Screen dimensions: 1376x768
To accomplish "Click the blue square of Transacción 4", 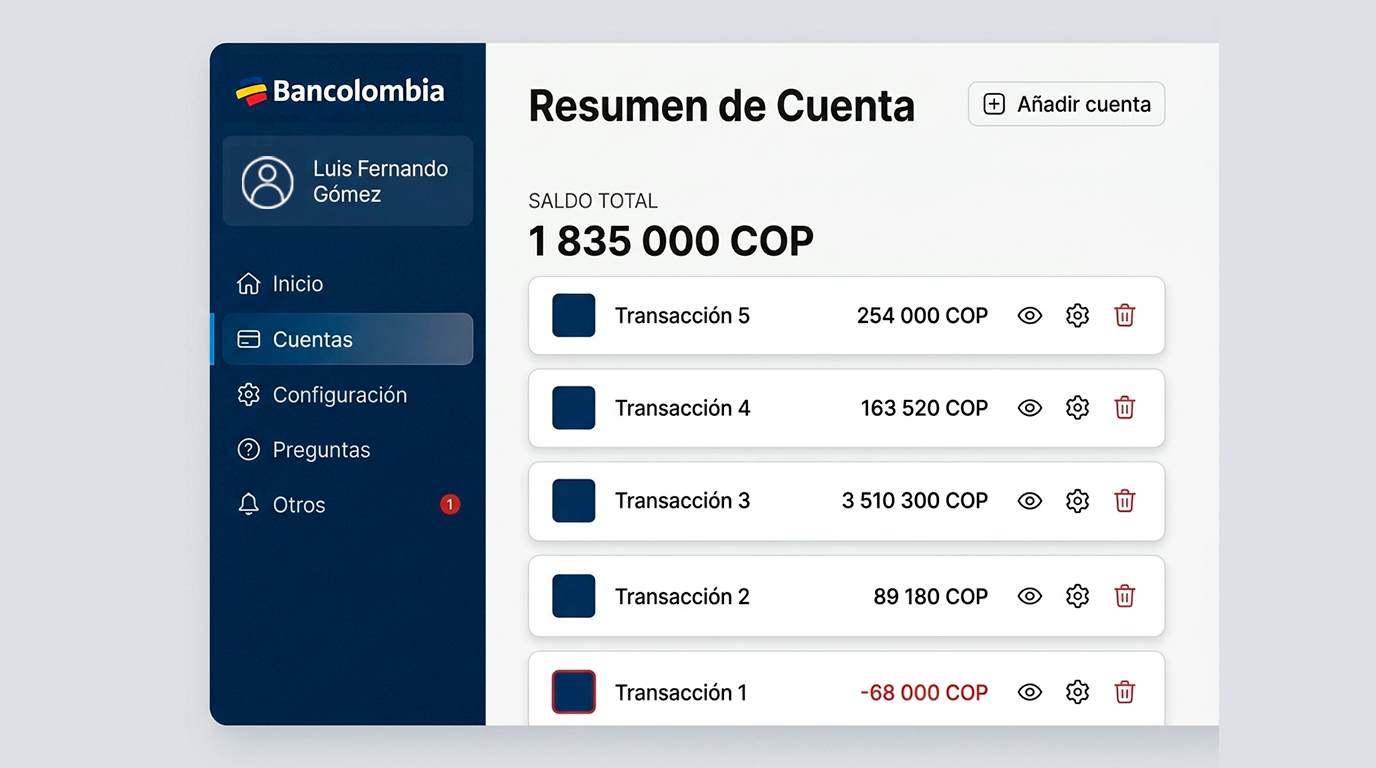I will 574,408.
